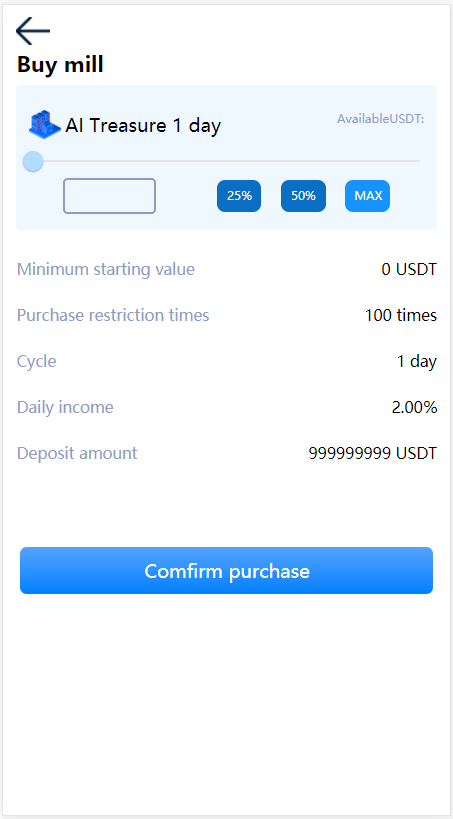This screenshot has width=453, height=819.
Task: Click the Buy mill heading
Action: 60,65
